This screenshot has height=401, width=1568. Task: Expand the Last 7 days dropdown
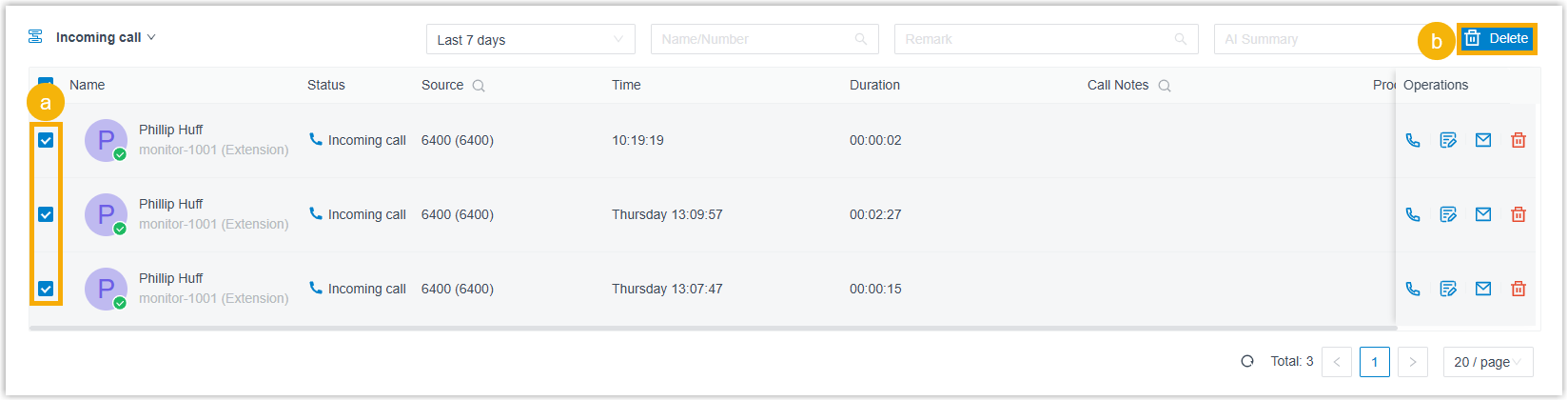530,39
